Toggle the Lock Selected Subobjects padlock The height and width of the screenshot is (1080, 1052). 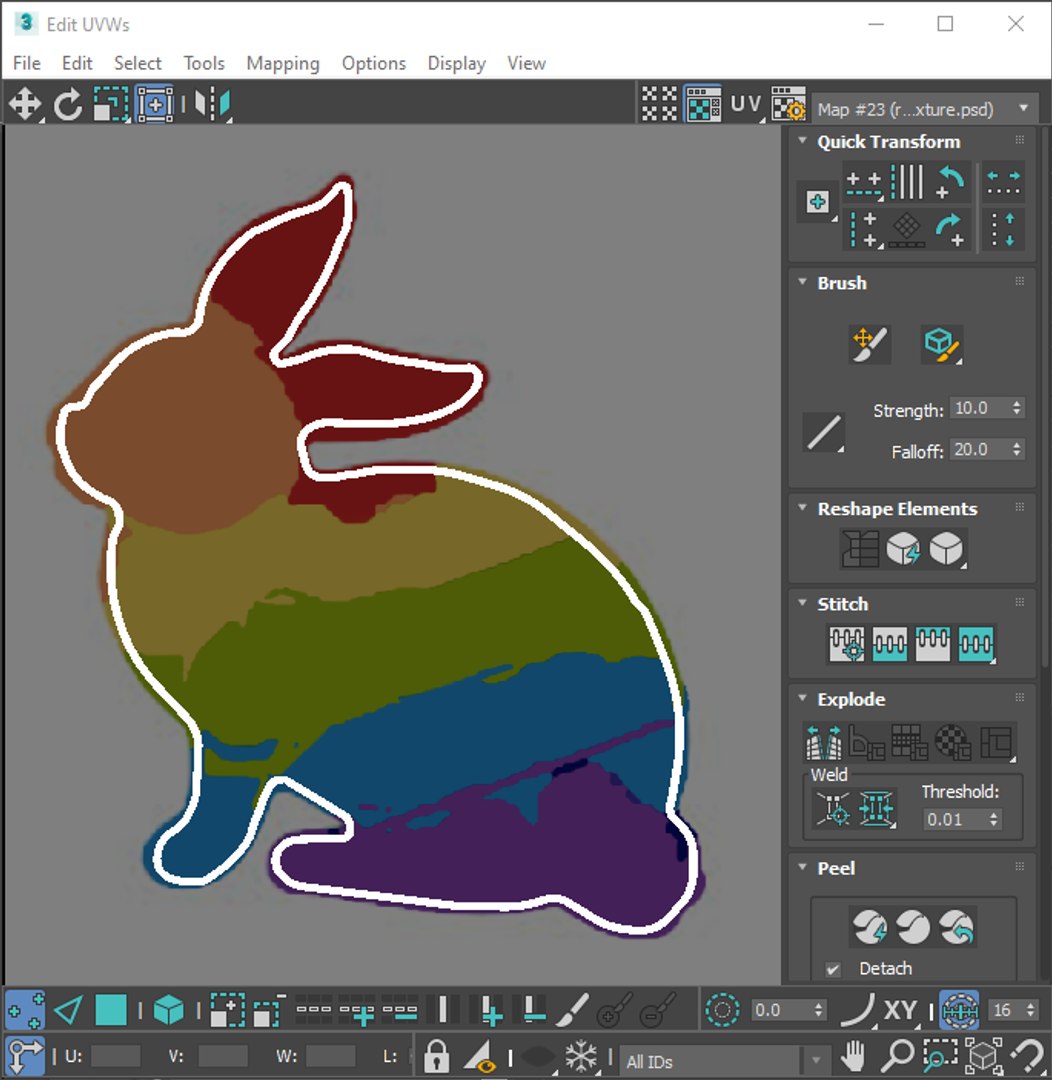pyautogui.click(x=436, y=1056)
